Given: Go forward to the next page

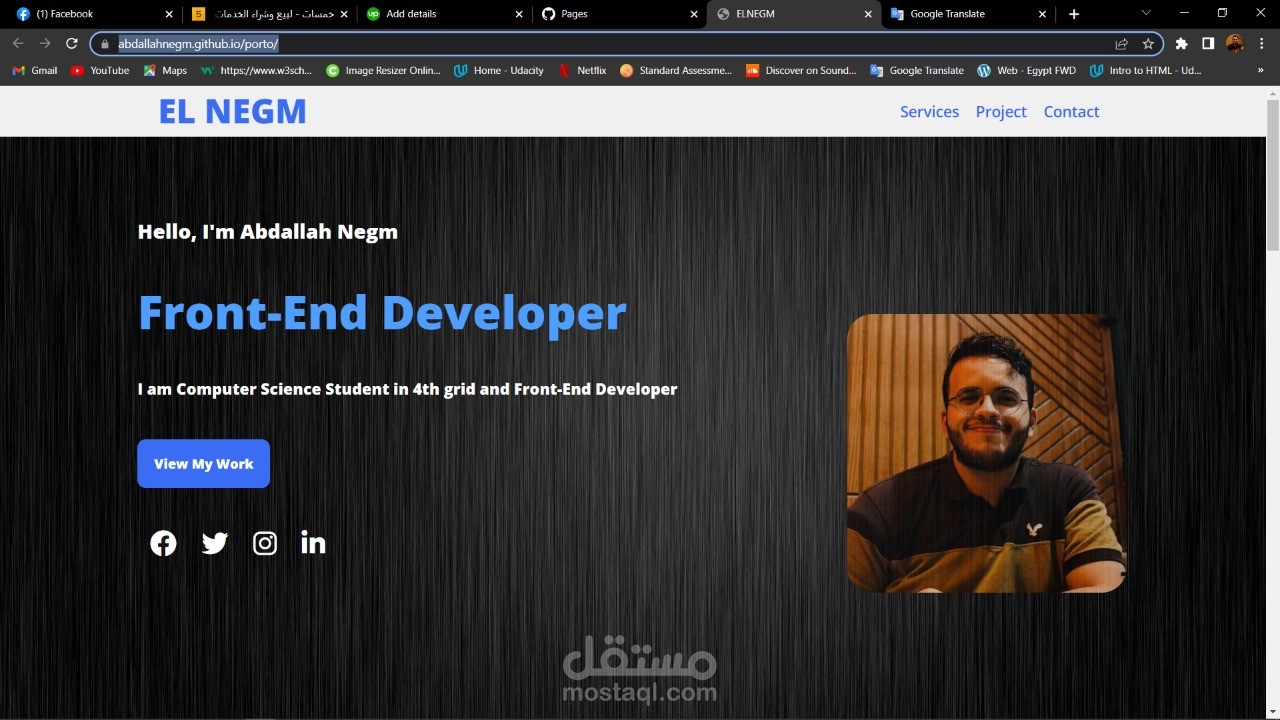Looking at the screenshot, I should coord(45,44).
